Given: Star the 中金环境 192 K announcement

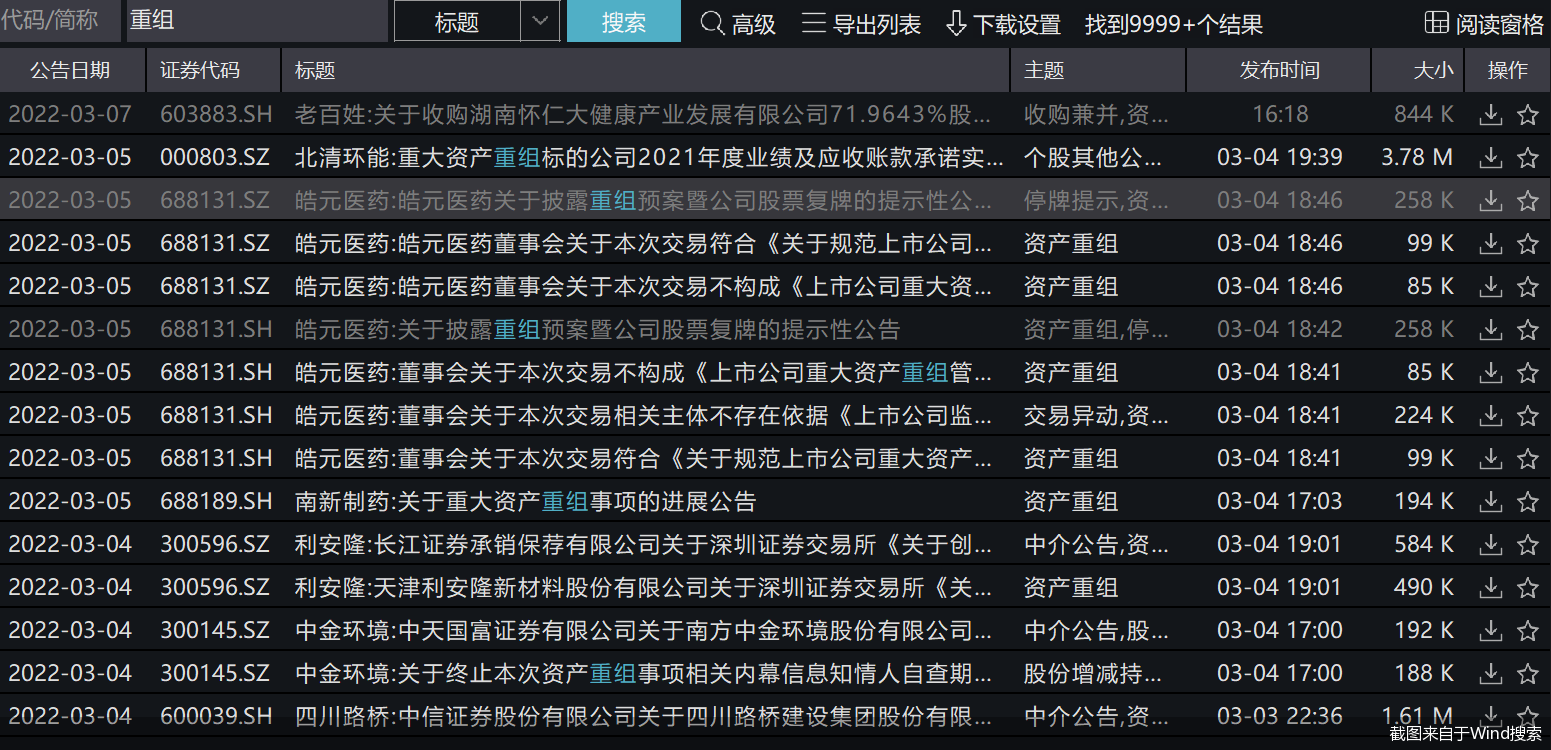Looking at the screenshot, I should [x=1527, y=631].
